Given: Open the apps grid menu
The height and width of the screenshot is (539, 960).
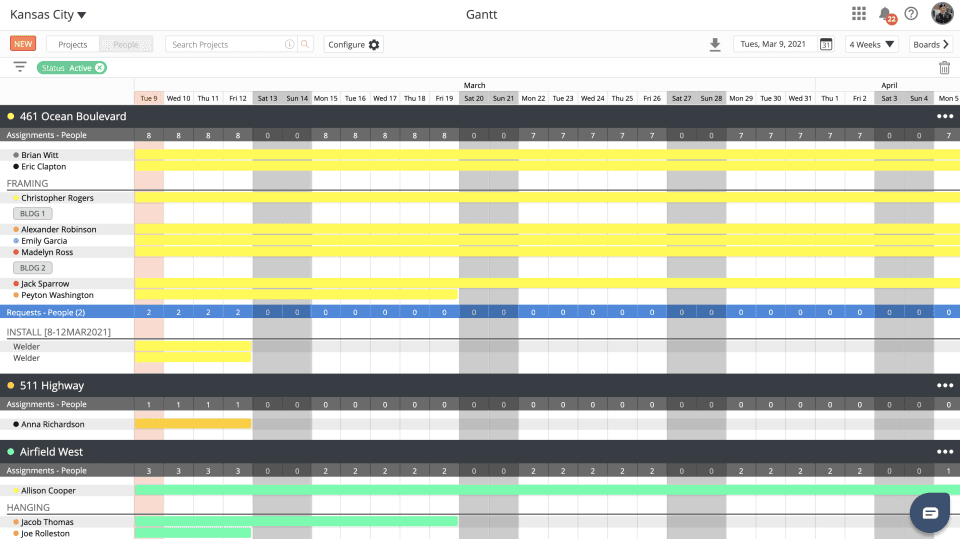Looking at the screenshot, I should point(859,14).
